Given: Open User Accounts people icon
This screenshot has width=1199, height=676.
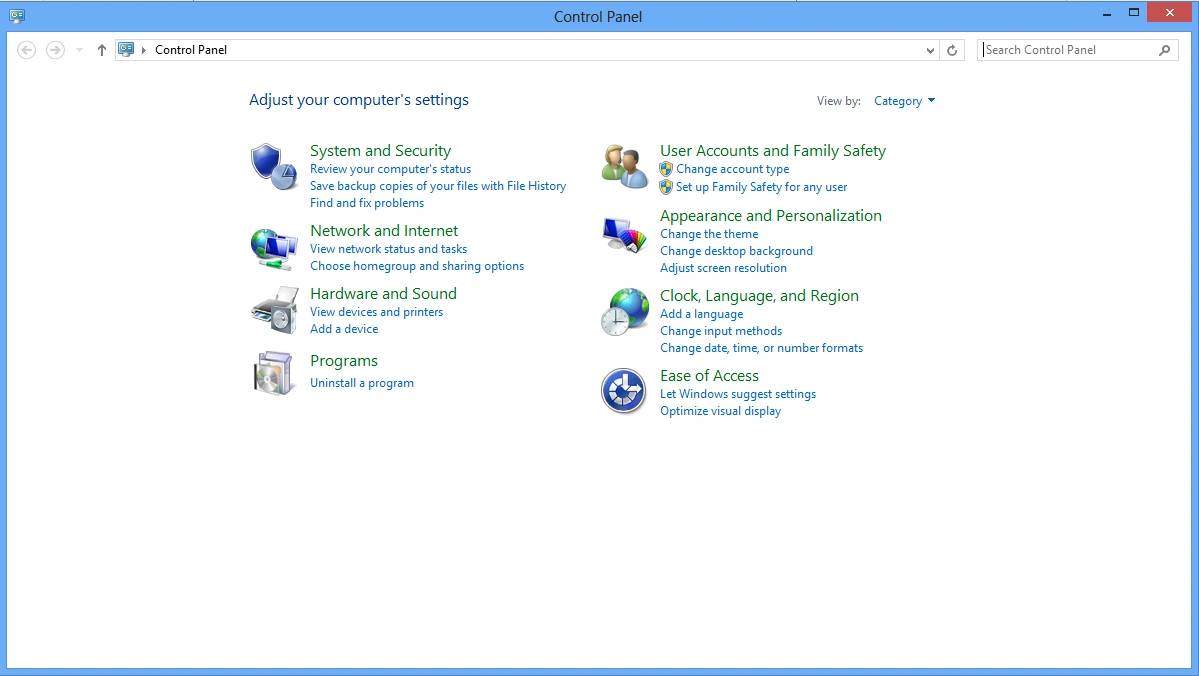Looking at the screenshot, I should 624,166.
